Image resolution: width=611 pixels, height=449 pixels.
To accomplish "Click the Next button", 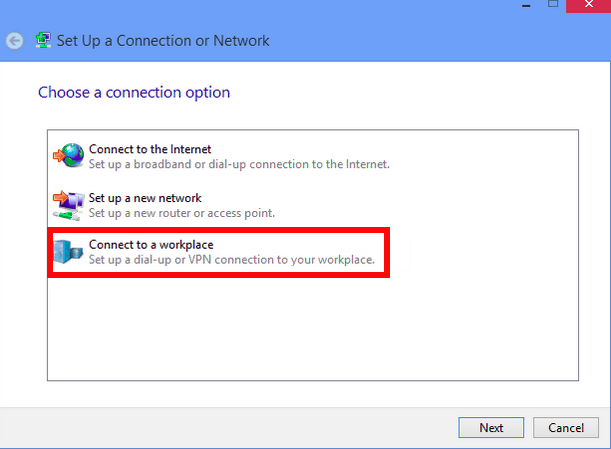I will pos(491,428).
